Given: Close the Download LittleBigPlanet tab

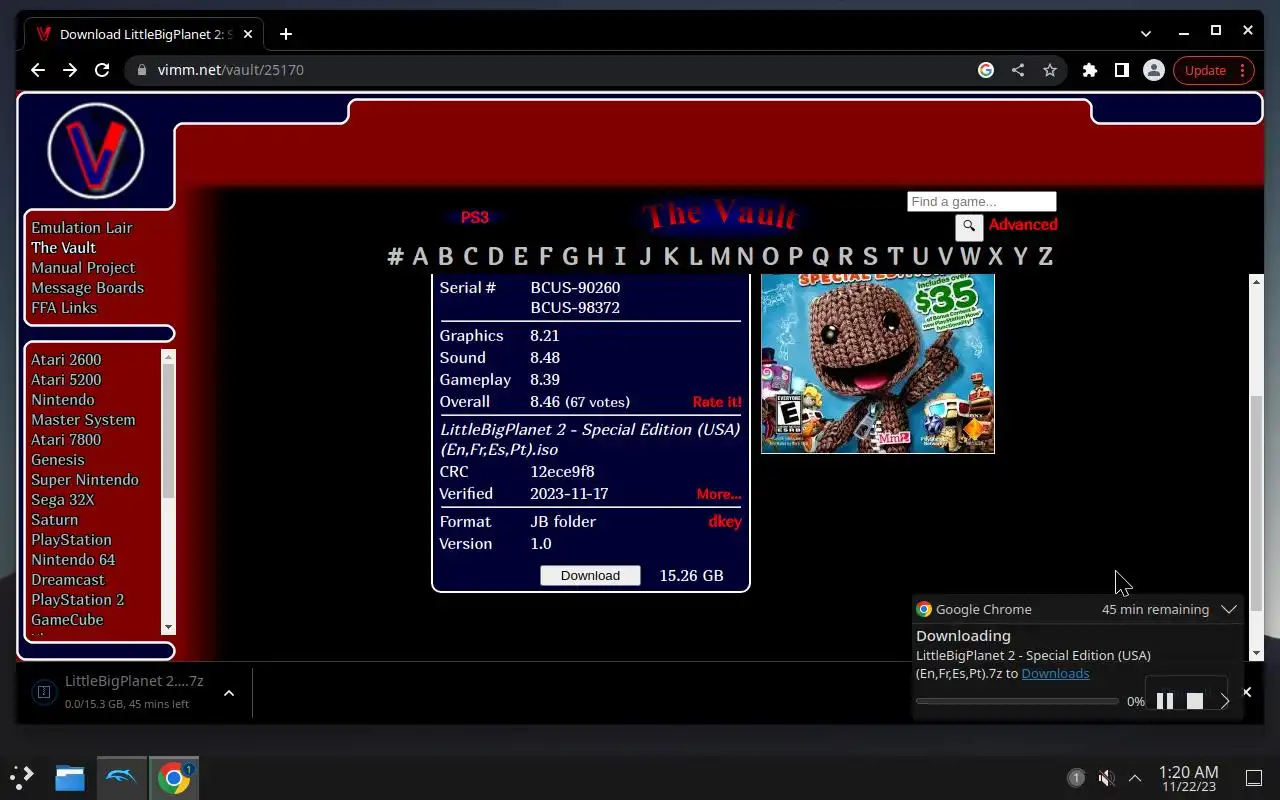Looking at the screenshot, I should point(248,34).
